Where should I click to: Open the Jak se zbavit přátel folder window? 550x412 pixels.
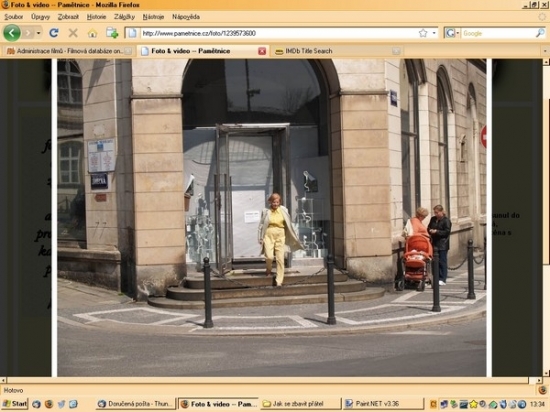[x=301, y=404]
